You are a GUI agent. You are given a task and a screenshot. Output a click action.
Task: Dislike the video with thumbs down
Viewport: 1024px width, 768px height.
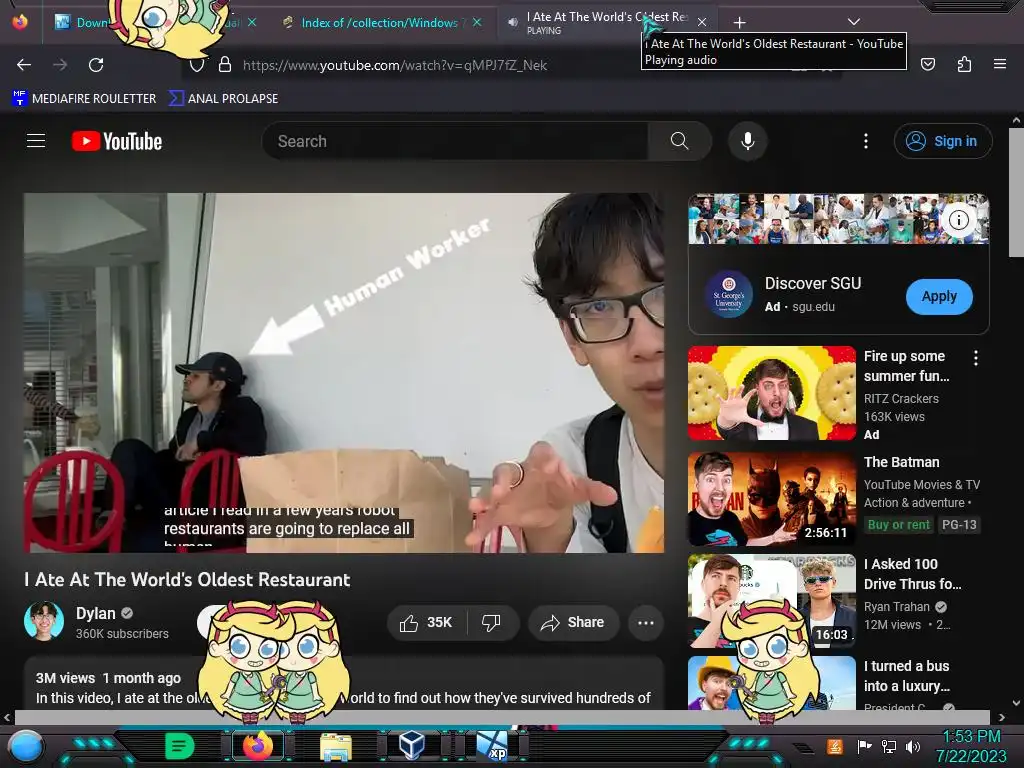coord(491,622)
